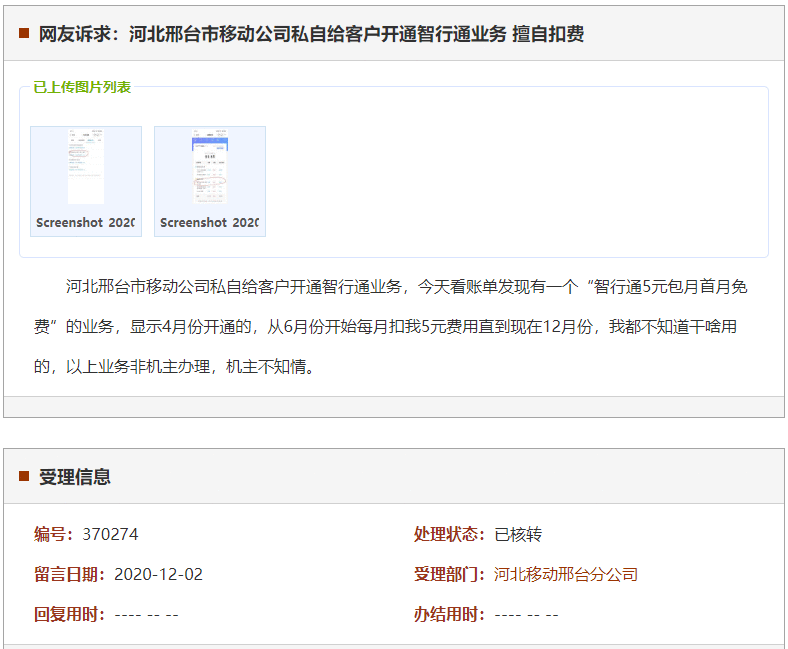Click the complaint paragraph body text

[392, 327]
